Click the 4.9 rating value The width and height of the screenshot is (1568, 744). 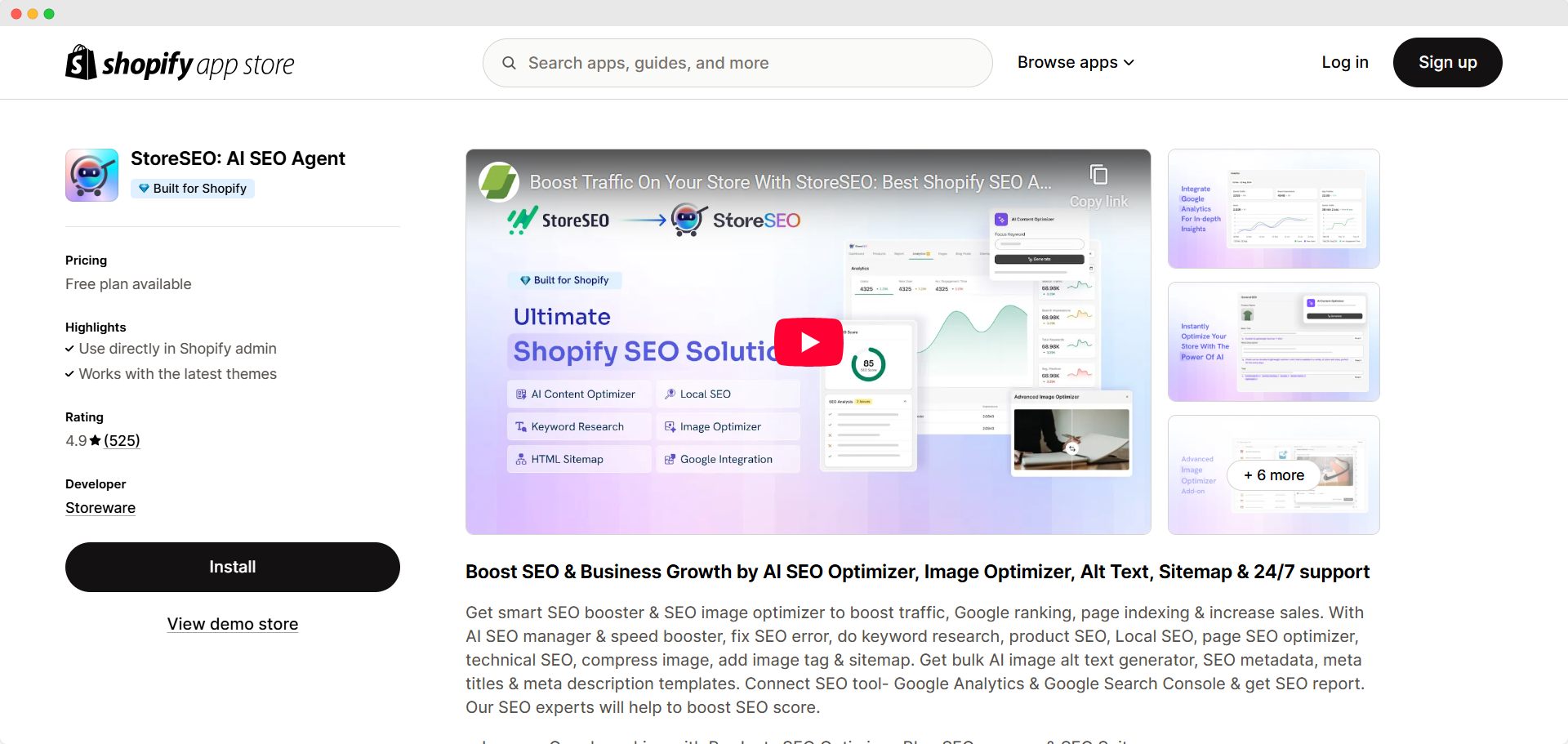[x=76, y=441]
